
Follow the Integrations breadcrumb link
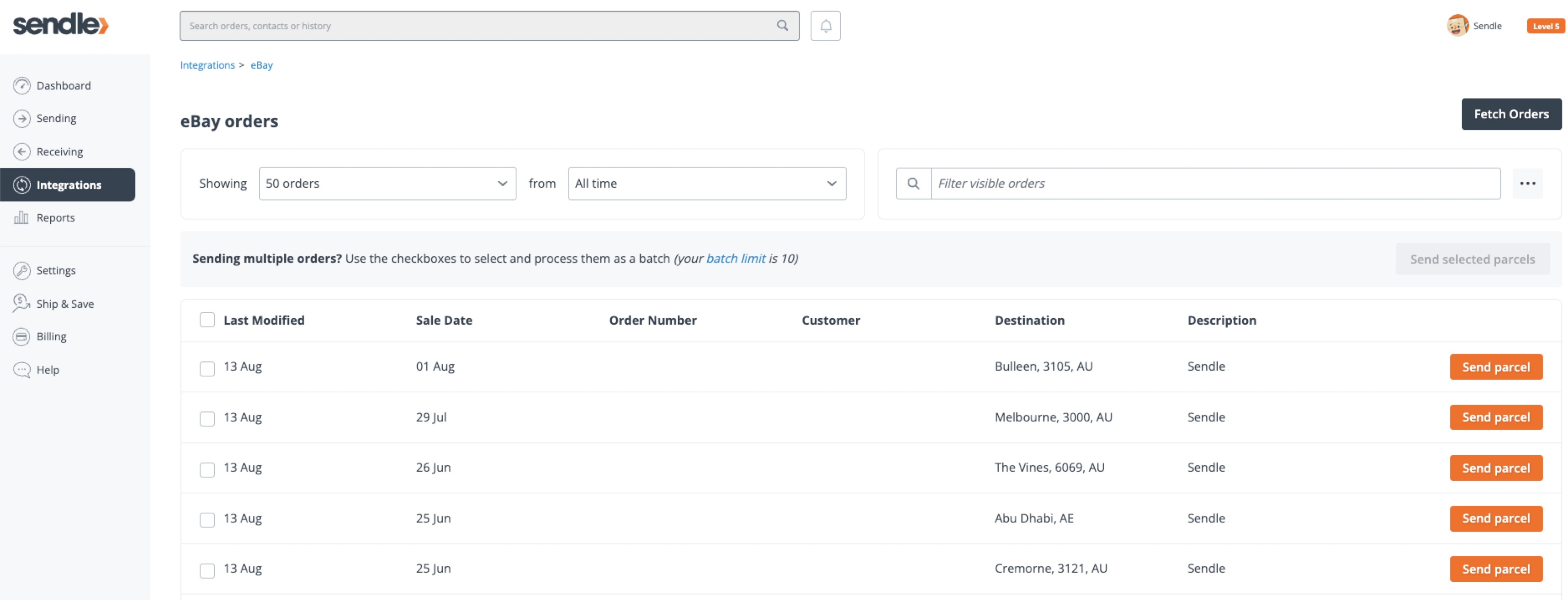207,65
